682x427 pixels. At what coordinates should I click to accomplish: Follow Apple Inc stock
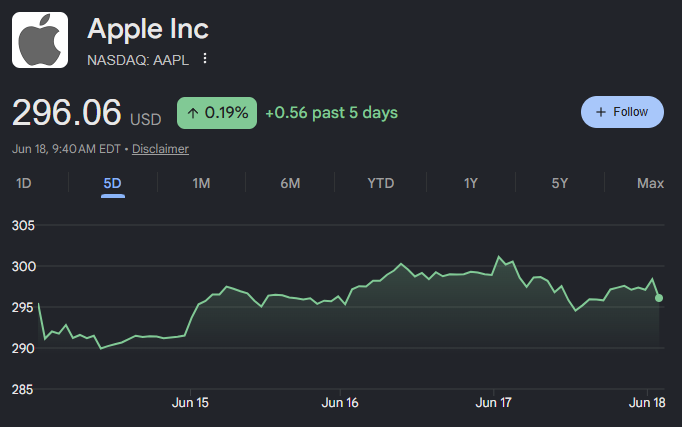pyautogui.click(x=622, y=112)
